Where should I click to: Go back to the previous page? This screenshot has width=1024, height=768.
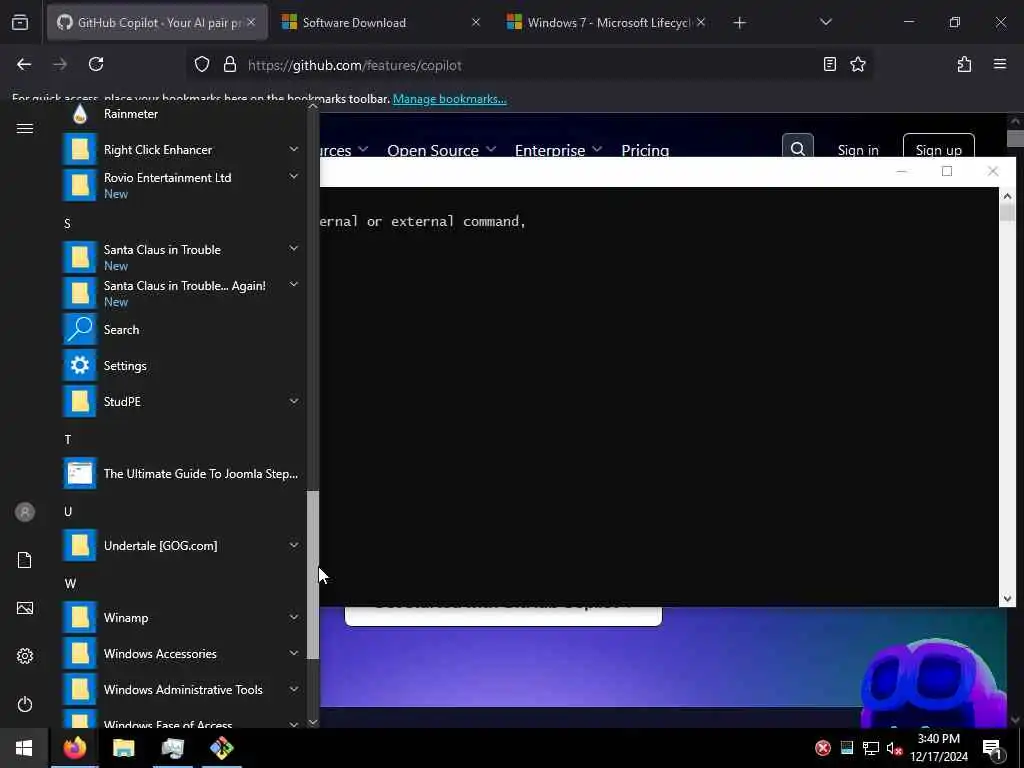[24, 64]
